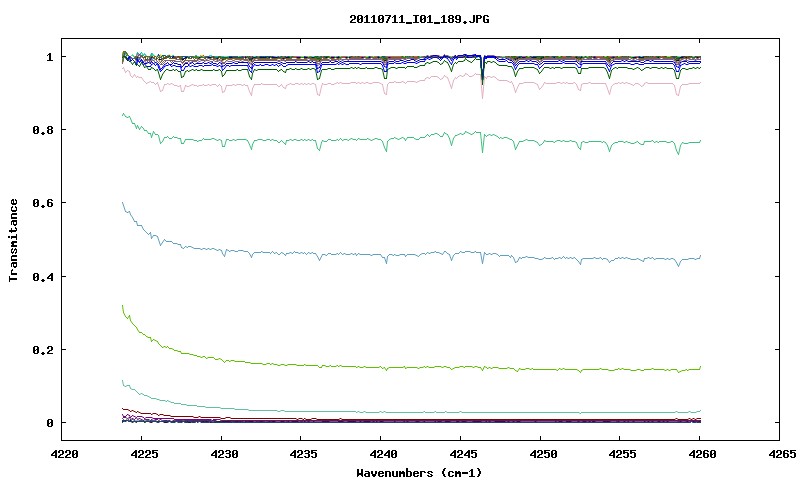Click the x-axis tick label 4240
This screenshot has width=800, height=480.
point(383,454)
